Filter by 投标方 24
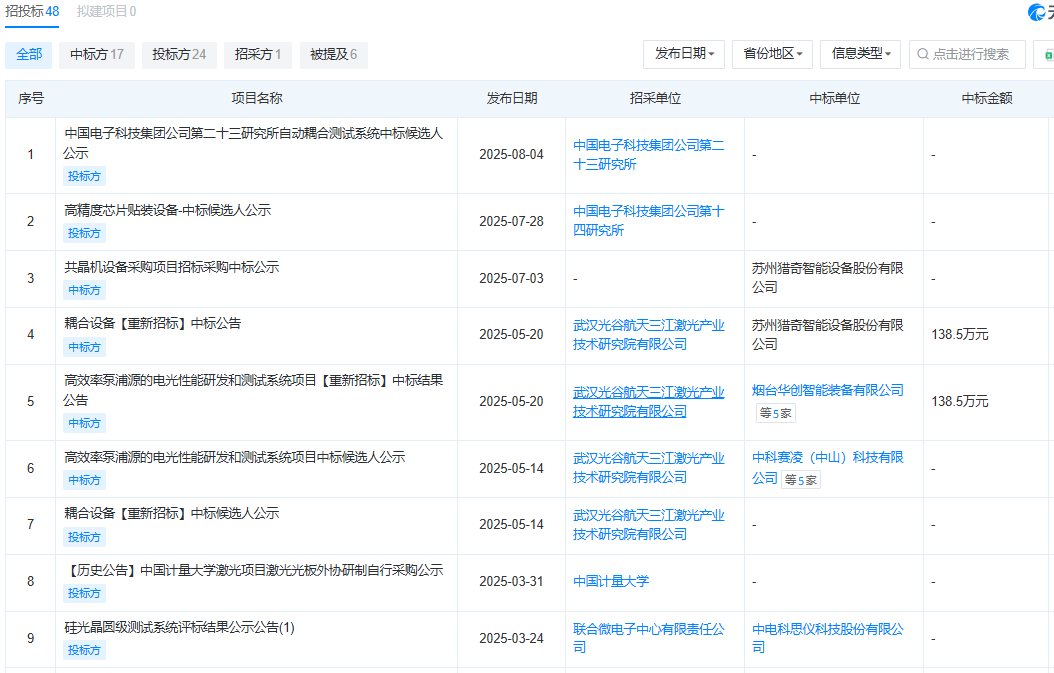 pos(179,54)
